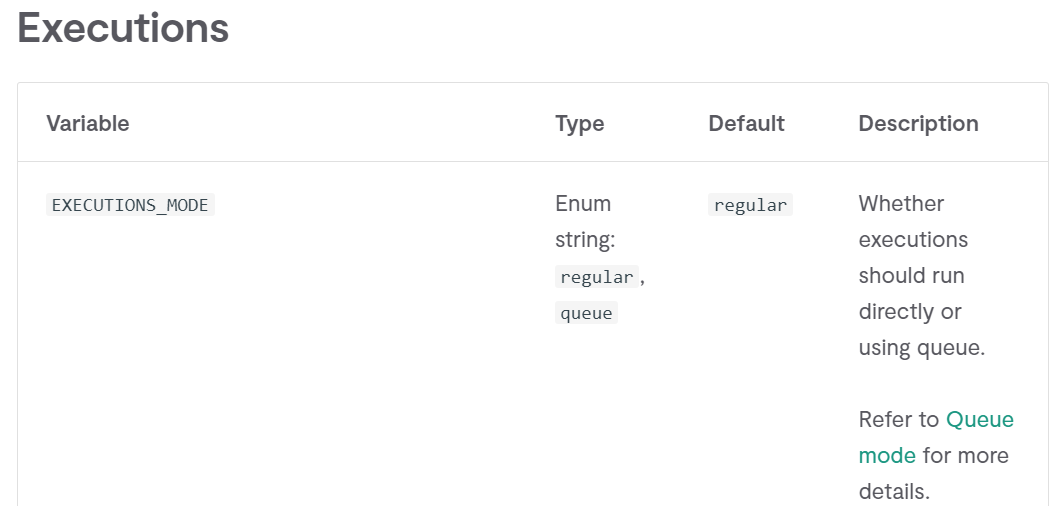Select the Default column header
Image resolution: width=1049 pixels, height=506 pixels.
tap(747, 123)
